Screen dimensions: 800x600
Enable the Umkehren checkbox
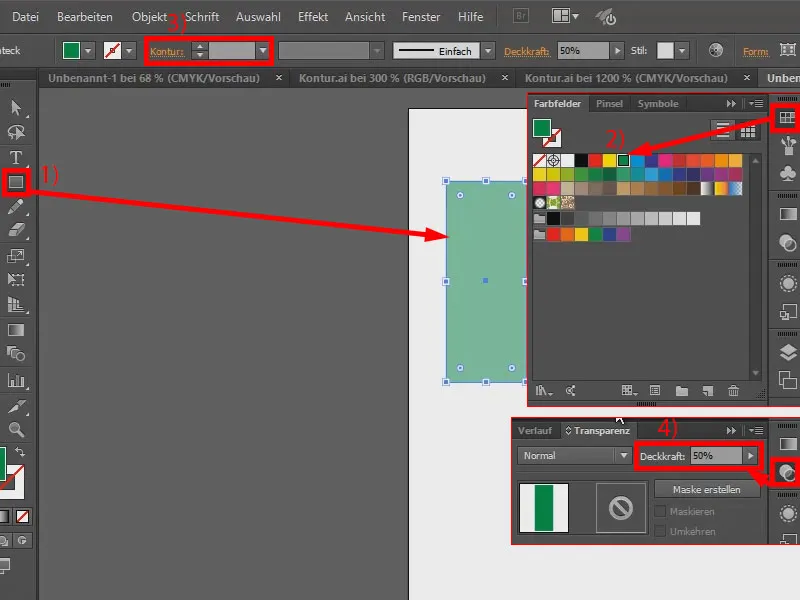(x=660, y=531)
